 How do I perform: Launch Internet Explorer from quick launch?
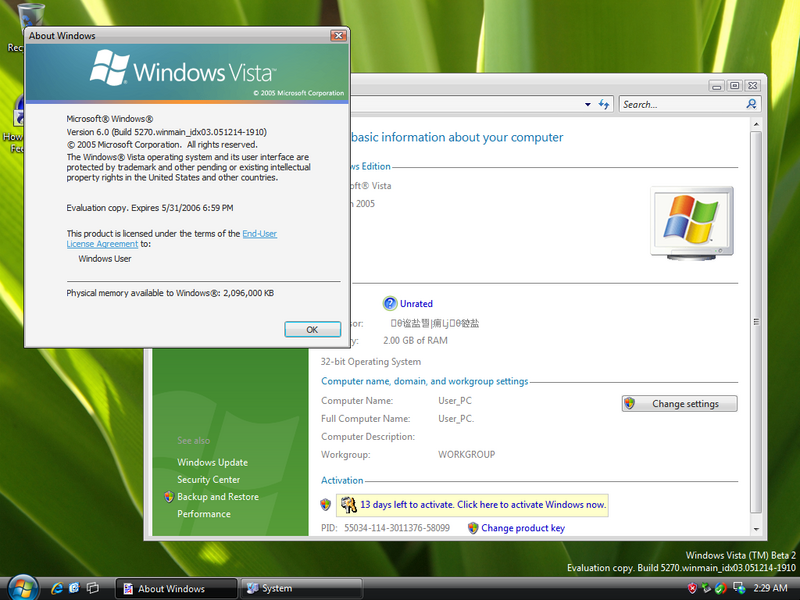57,588
